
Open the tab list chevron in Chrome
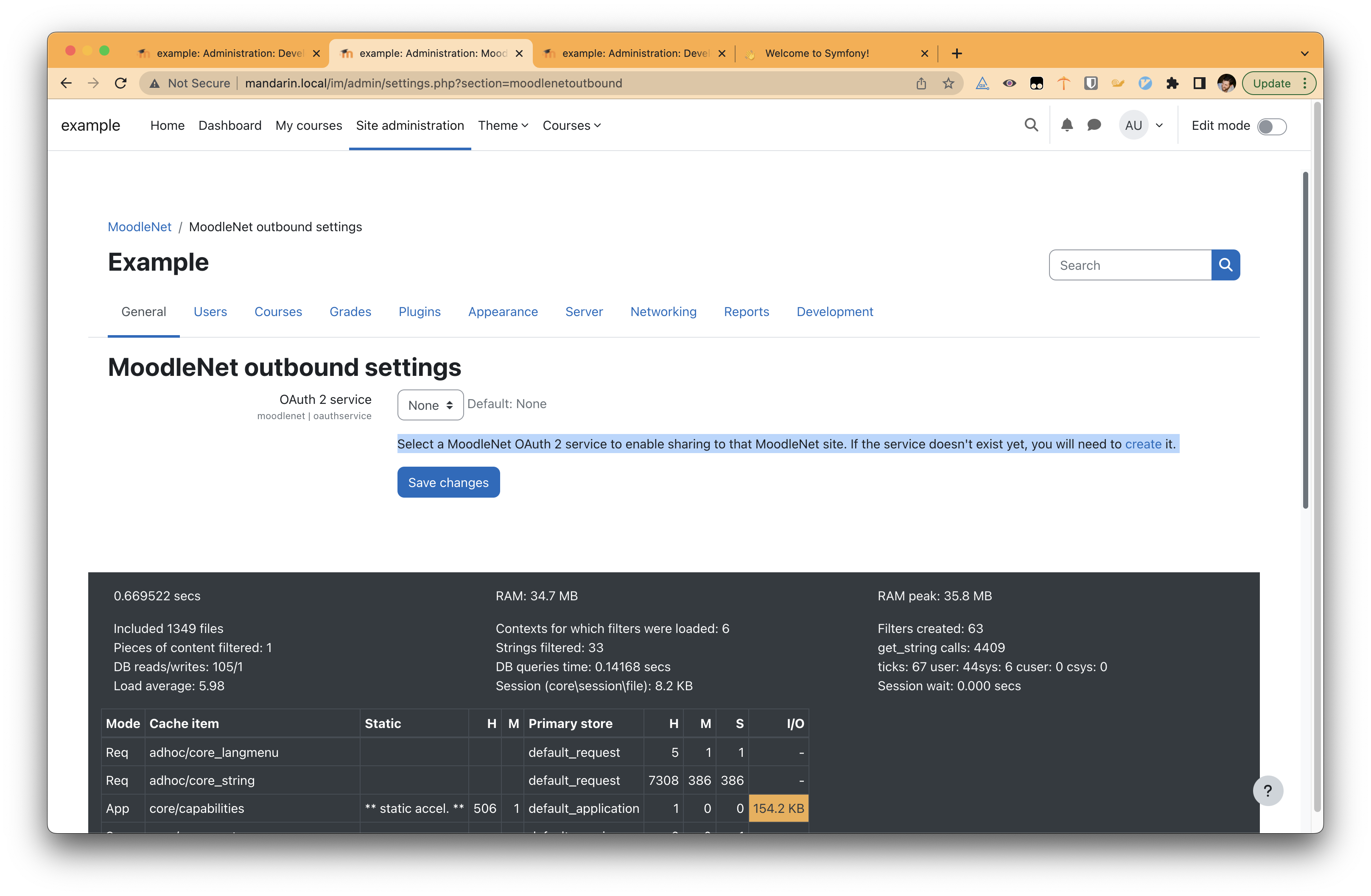coord(1304,53)
